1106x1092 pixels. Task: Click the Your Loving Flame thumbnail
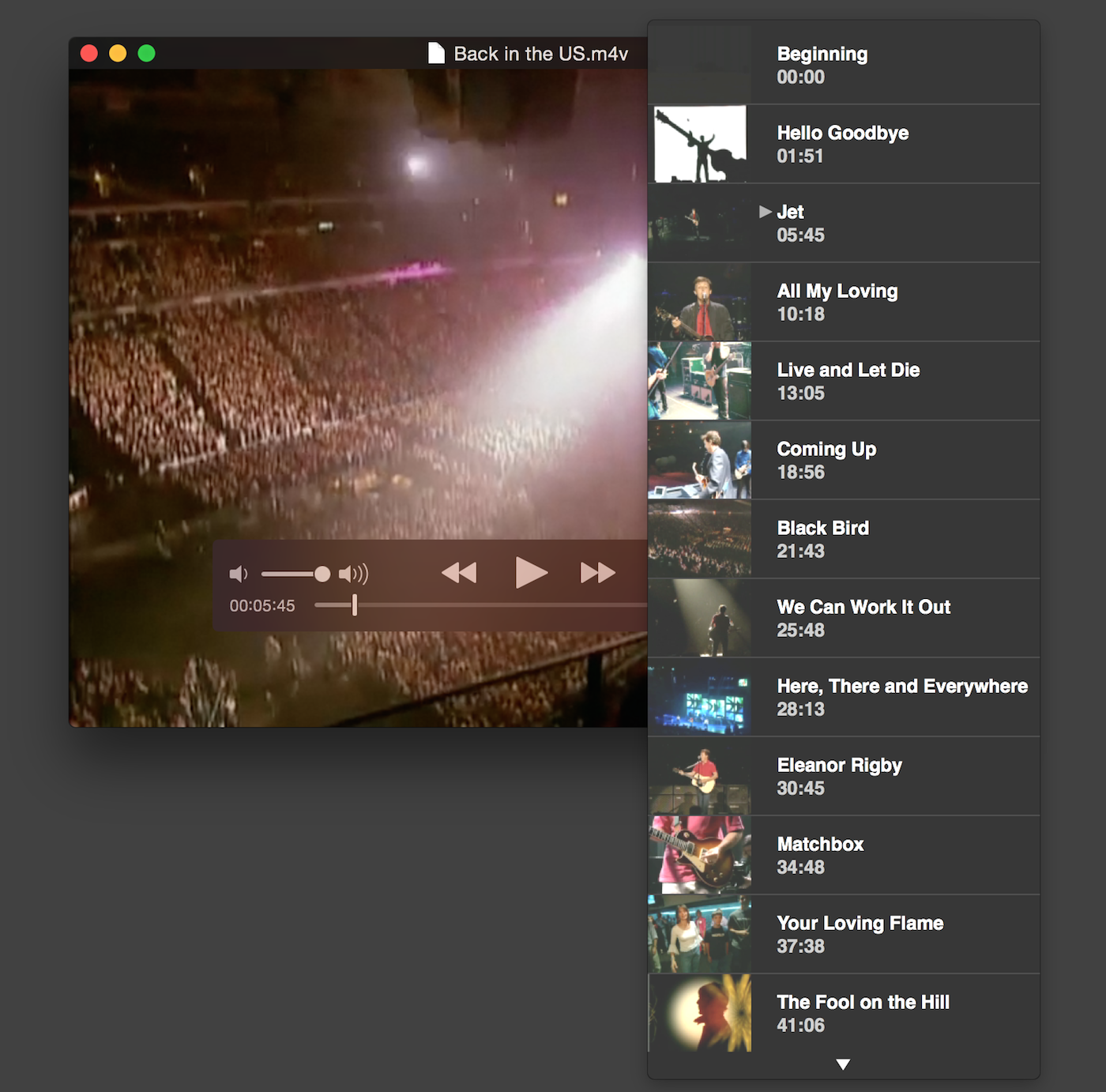699,934
